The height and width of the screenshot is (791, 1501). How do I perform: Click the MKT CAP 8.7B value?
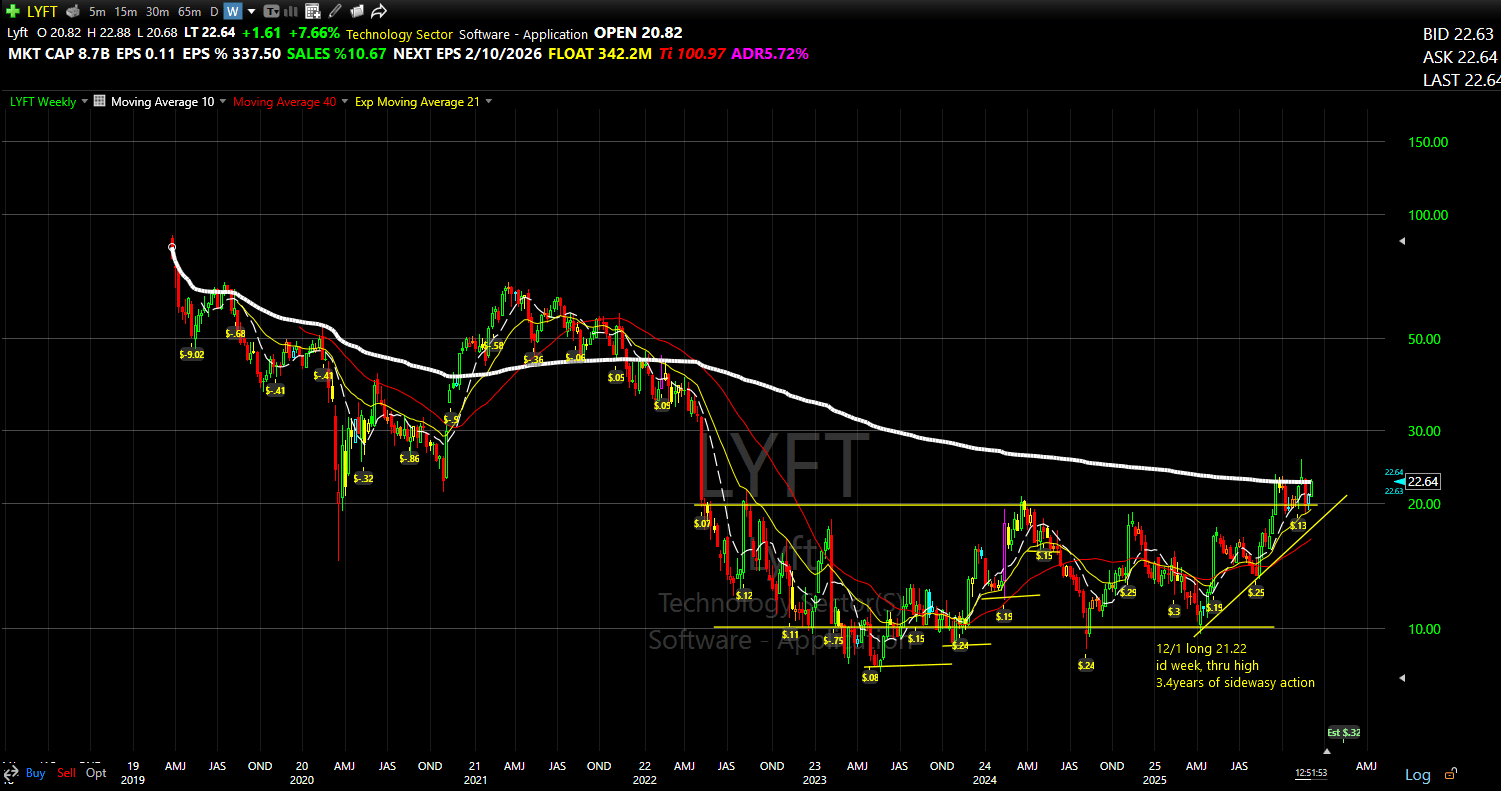[x=58, y=54]
